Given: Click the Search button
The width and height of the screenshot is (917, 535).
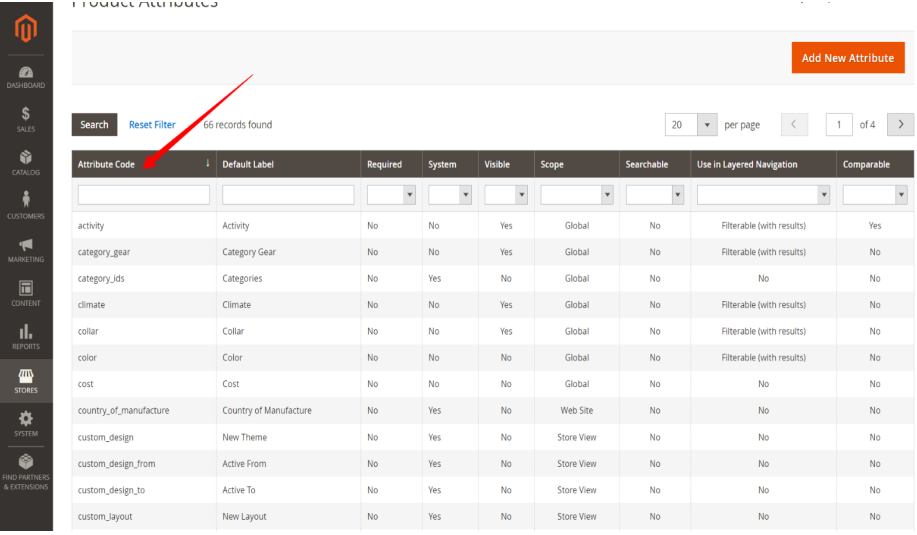Looking at the screenshot, I should coord(94,125).
